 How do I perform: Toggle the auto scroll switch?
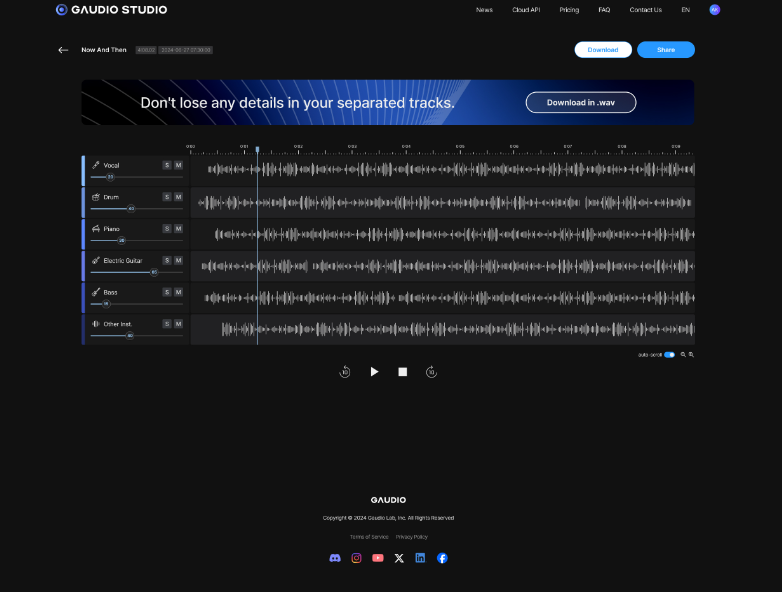point(669,355)
